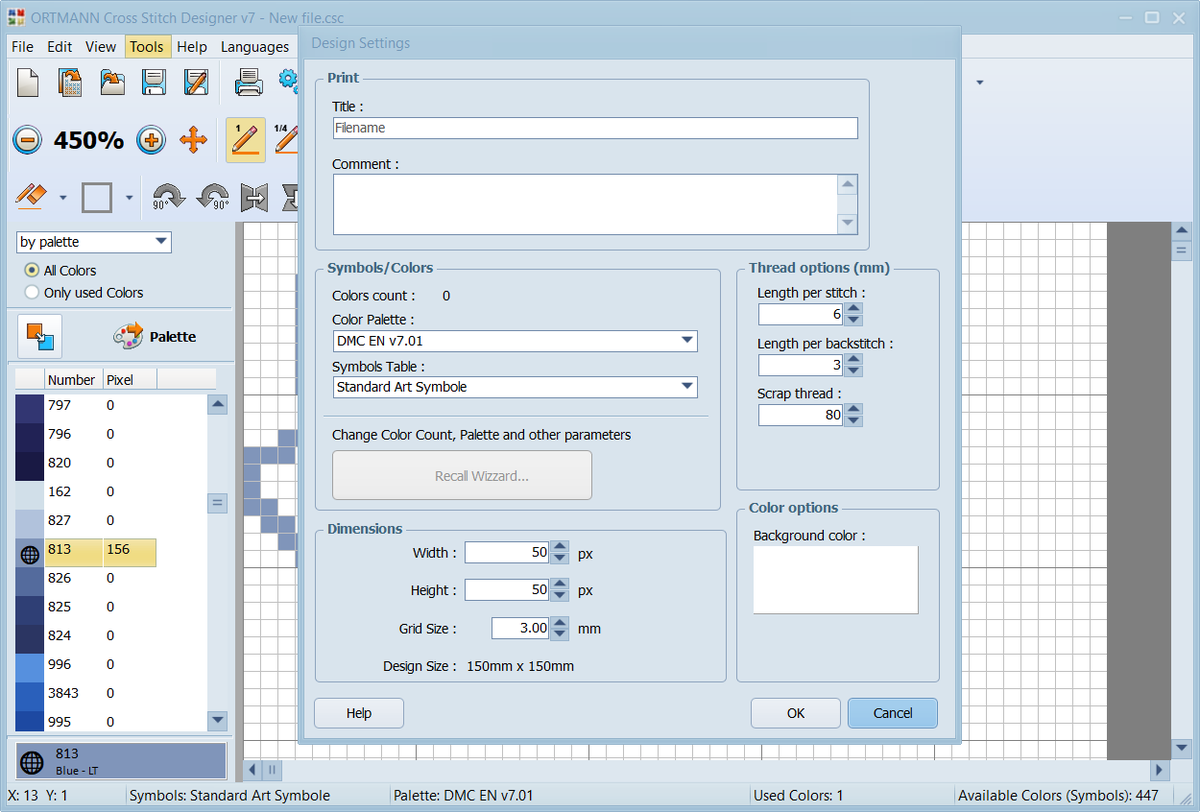Click the OK button
The image size is (1200, 812).
[x=796, y=713]
